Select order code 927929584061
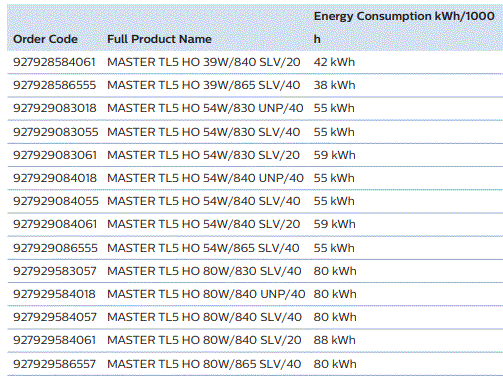Viewport: 503px width, 383px height. click(54, 340)
